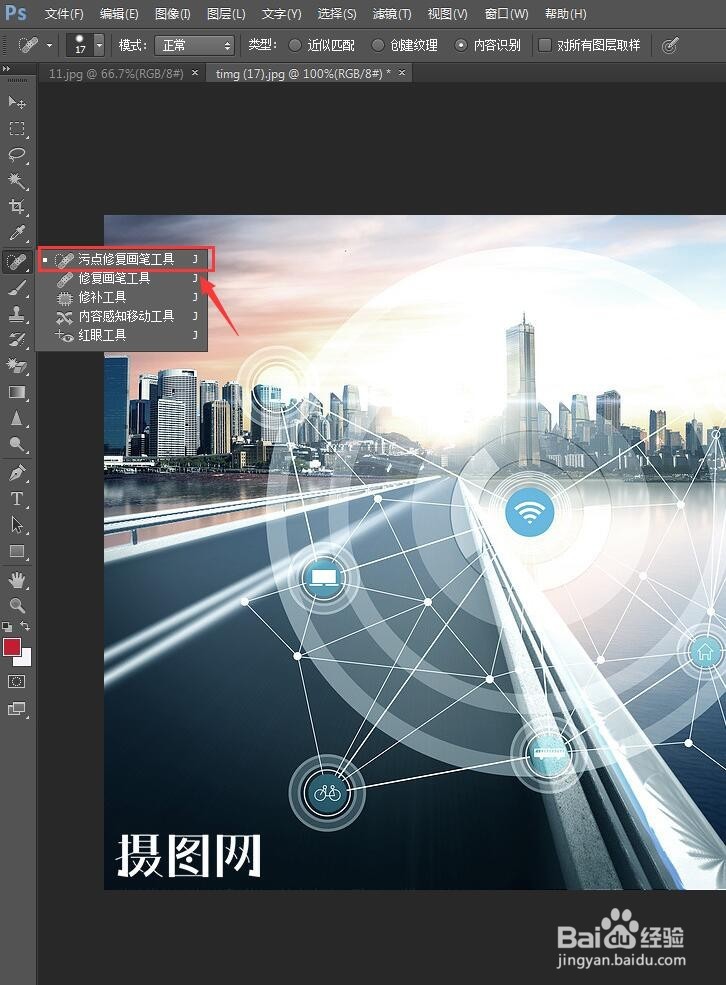
Task: Select the Blur tool
Action: click(x=17, y=419)
